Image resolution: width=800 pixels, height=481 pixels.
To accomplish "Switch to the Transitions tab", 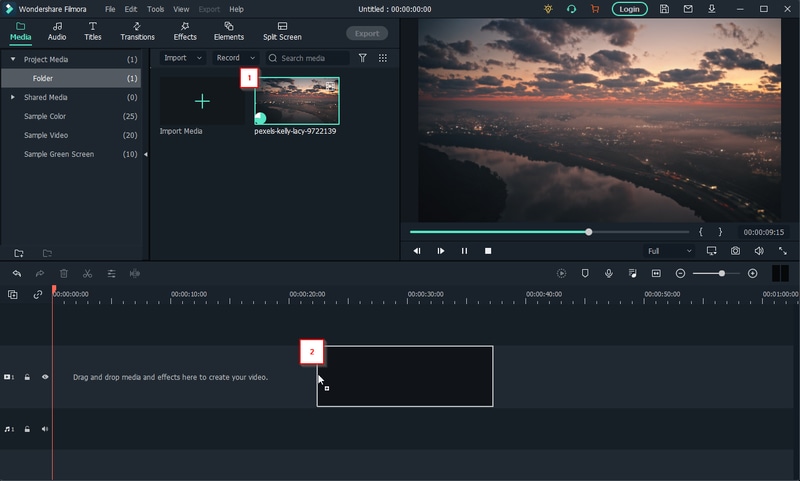I will pos(137,31).
